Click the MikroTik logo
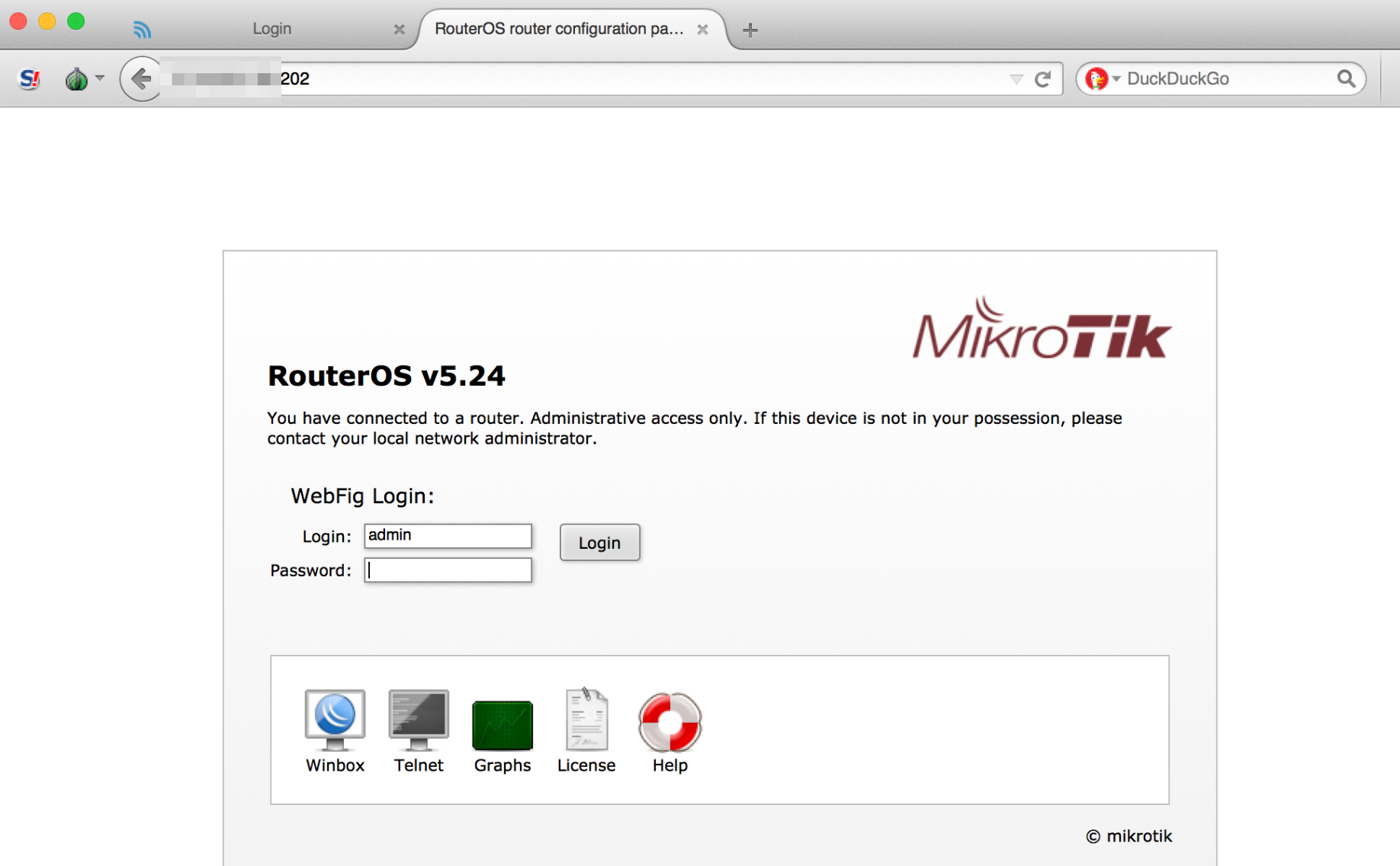Screen dimensions: 1400x866 1042,328
